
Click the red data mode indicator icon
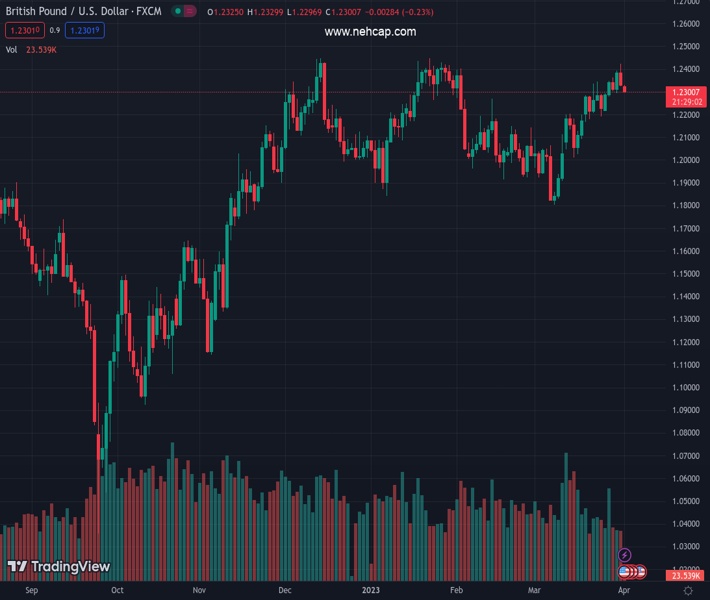click(x=189, y=11)
